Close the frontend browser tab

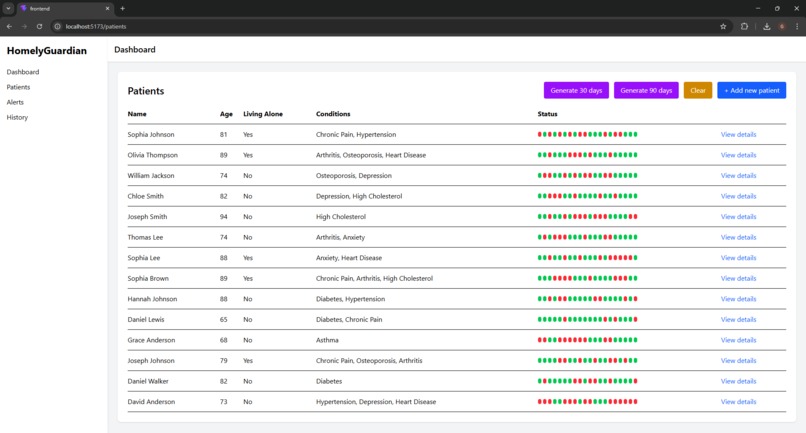click(x=107, y=8)
